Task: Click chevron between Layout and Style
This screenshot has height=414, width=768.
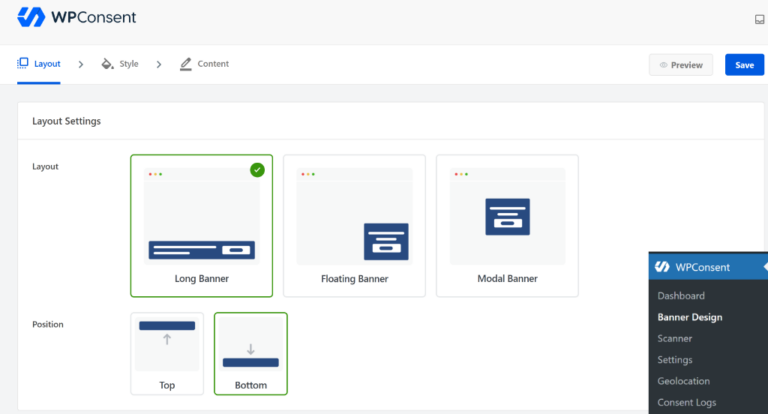Action: tap(81, 64)
